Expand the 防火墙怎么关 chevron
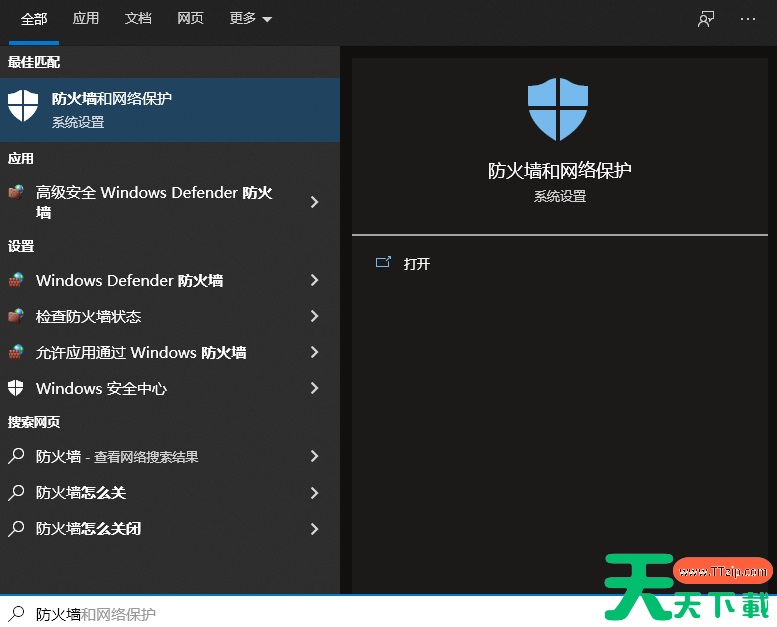Screen dimensions: 777x627 (x=314, y=493)
